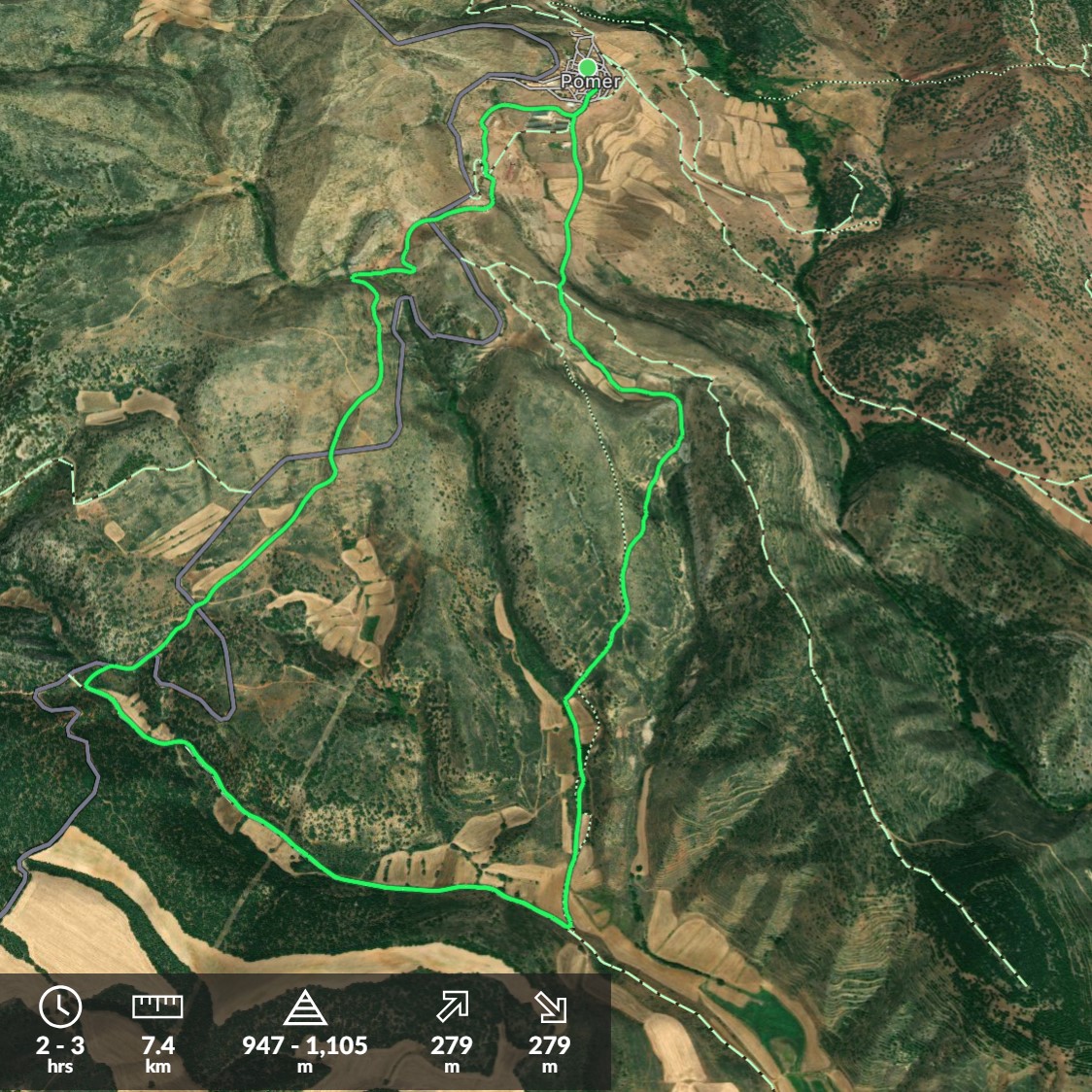This screenshot has width=1092, height=1092.
Task: Click the green start point marker
Action: pyautogui.click(x=588, y=67)
